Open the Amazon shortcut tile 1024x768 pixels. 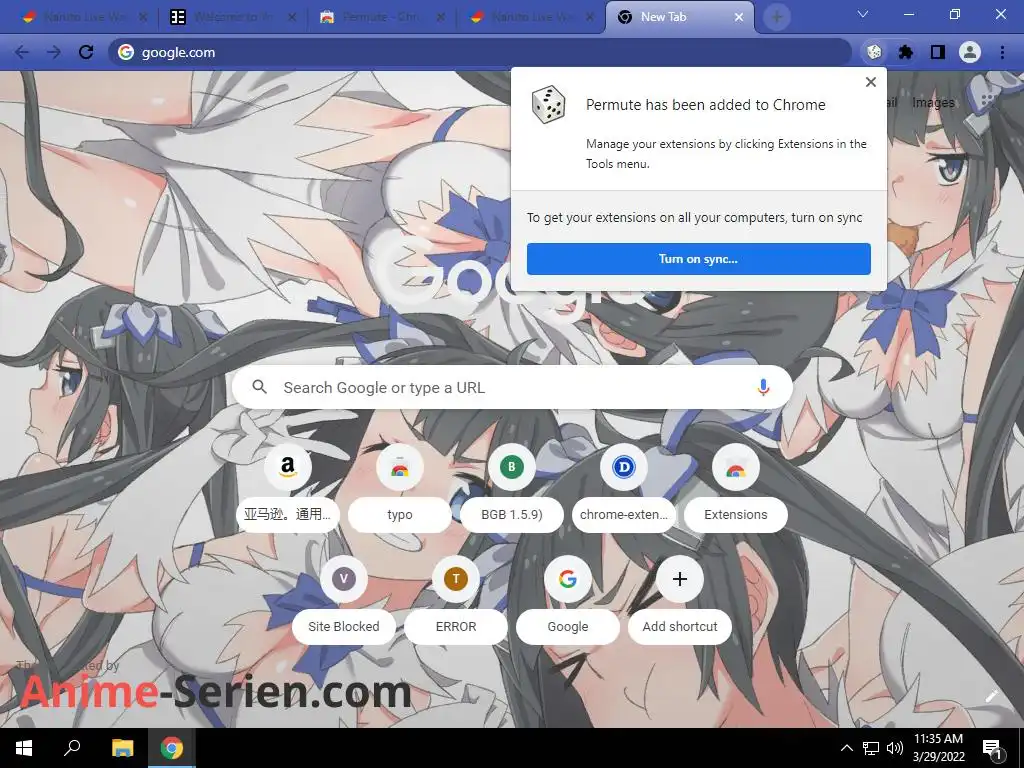click(287, 487)
